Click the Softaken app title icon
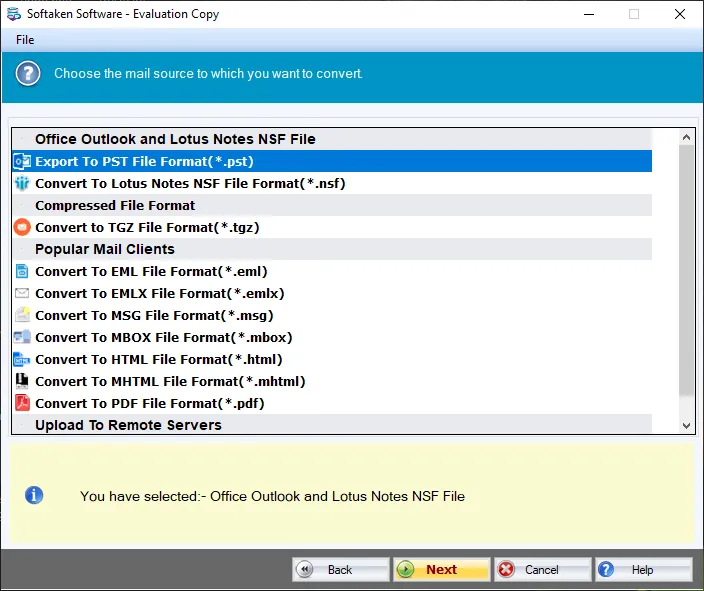 (13, 14)
